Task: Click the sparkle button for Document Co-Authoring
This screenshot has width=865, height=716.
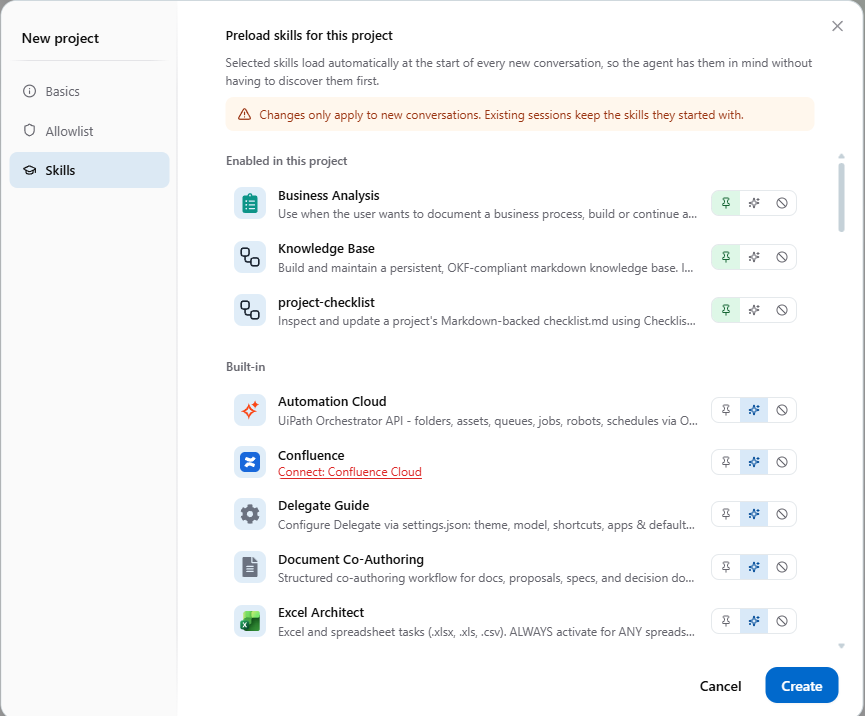Action: [x=754, y=567]
